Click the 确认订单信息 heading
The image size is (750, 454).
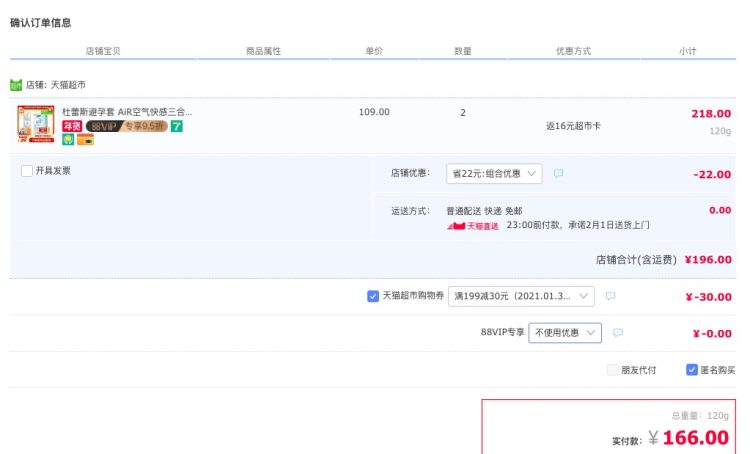[41, 23]
